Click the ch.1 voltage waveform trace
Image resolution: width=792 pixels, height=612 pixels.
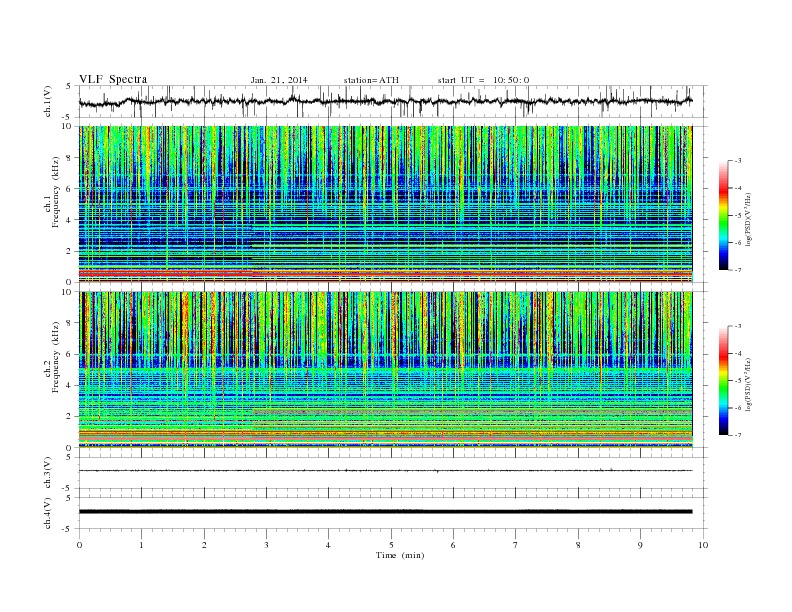(x=385, y=101)
